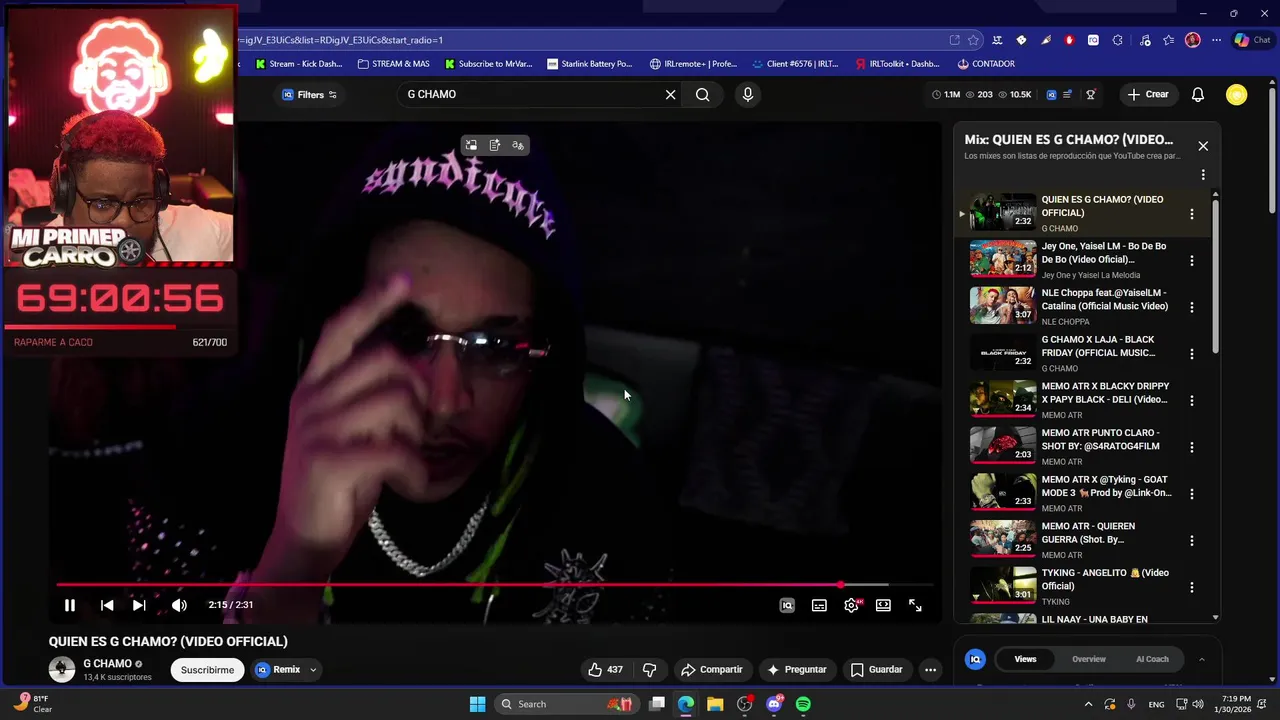Switch to vidIQ Overview tab

1089,659
